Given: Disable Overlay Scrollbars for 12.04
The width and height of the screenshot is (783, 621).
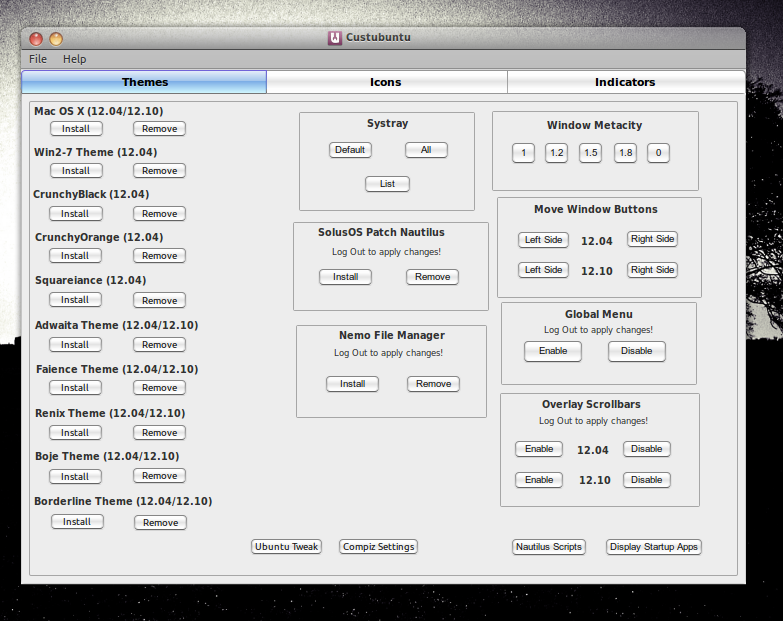Looking at the screenshot, I should pyautogui.click(x=647, y=449).
